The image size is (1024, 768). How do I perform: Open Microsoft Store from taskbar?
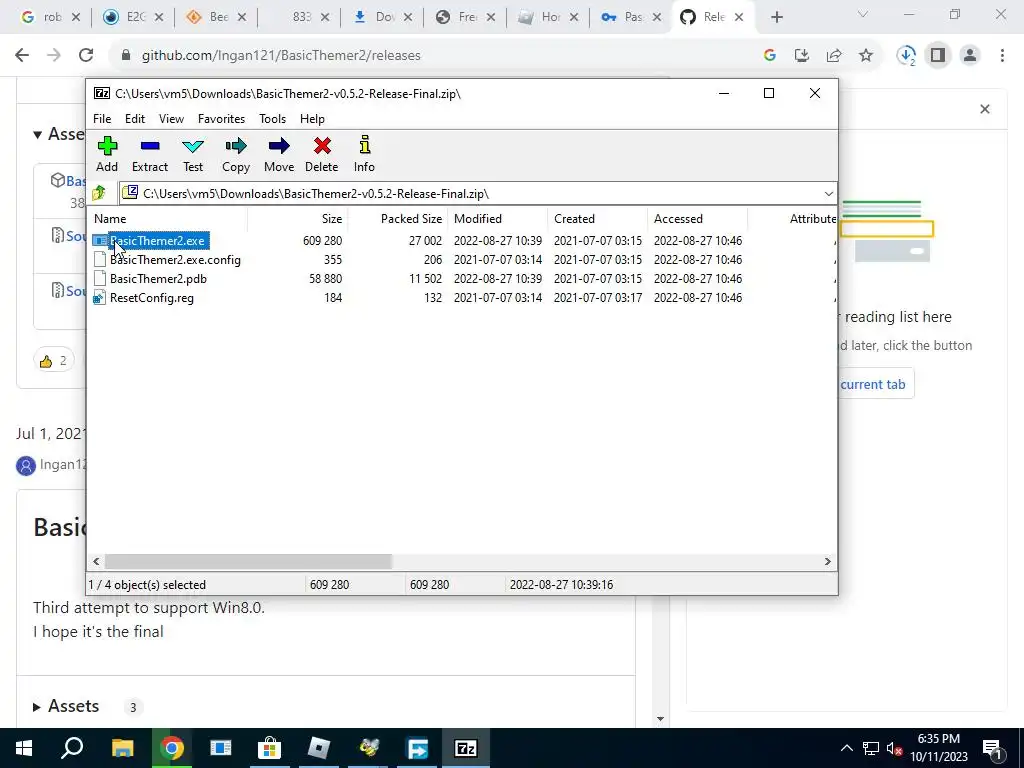[269, 748]
